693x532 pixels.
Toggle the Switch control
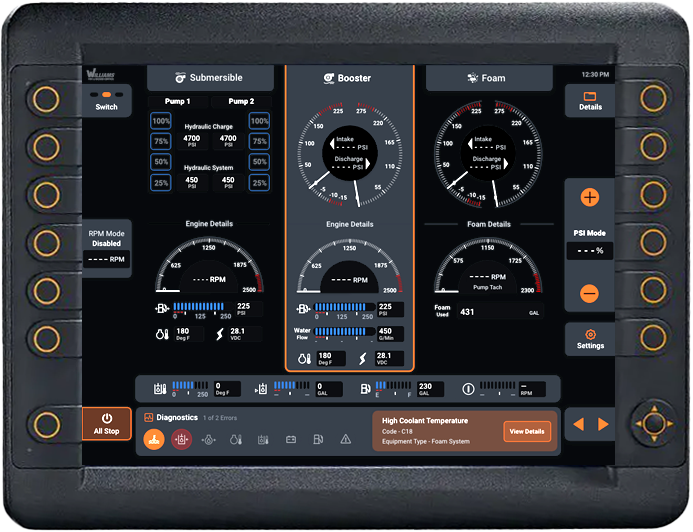click(106, 99)
